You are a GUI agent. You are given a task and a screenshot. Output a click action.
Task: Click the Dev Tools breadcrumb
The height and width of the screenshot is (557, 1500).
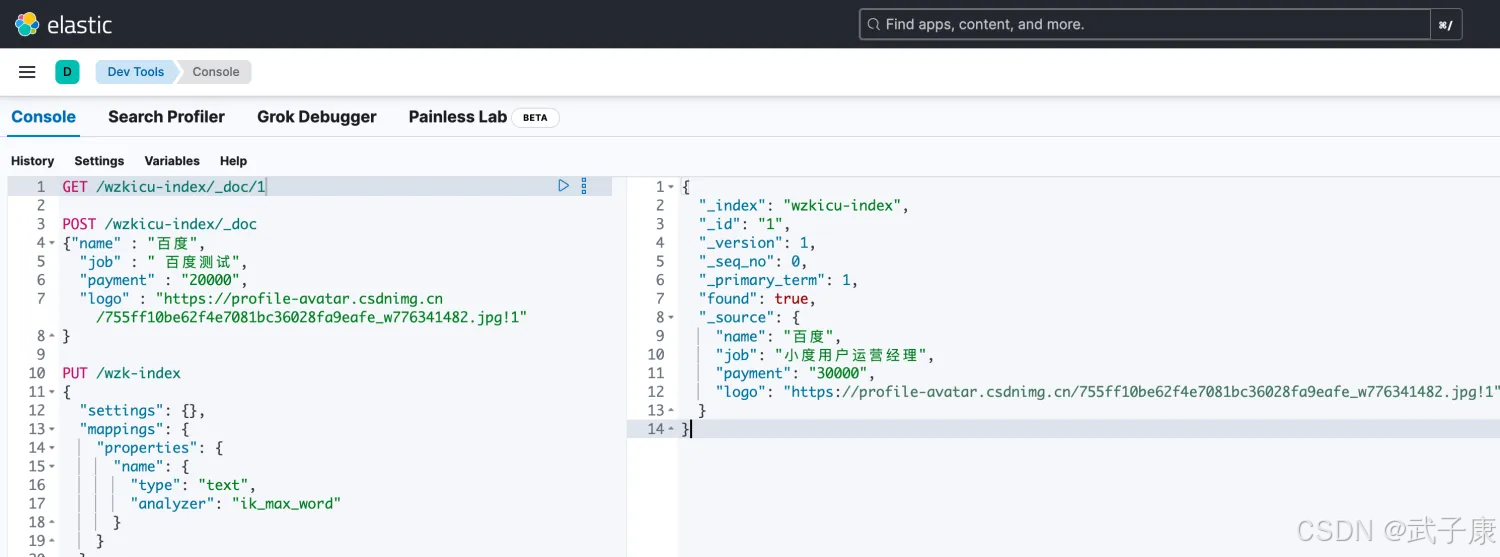135,72
